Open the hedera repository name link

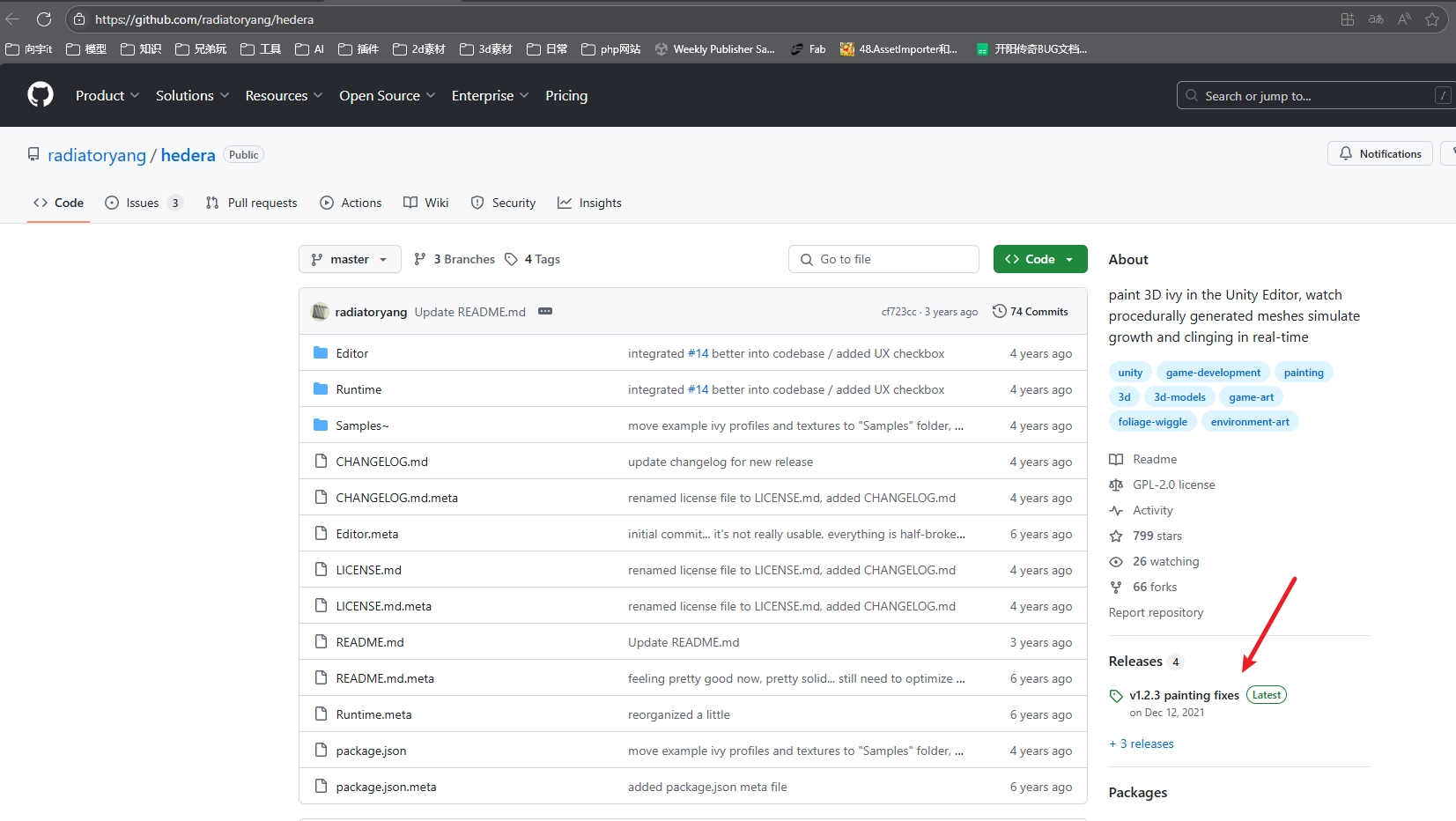point(188,155)
